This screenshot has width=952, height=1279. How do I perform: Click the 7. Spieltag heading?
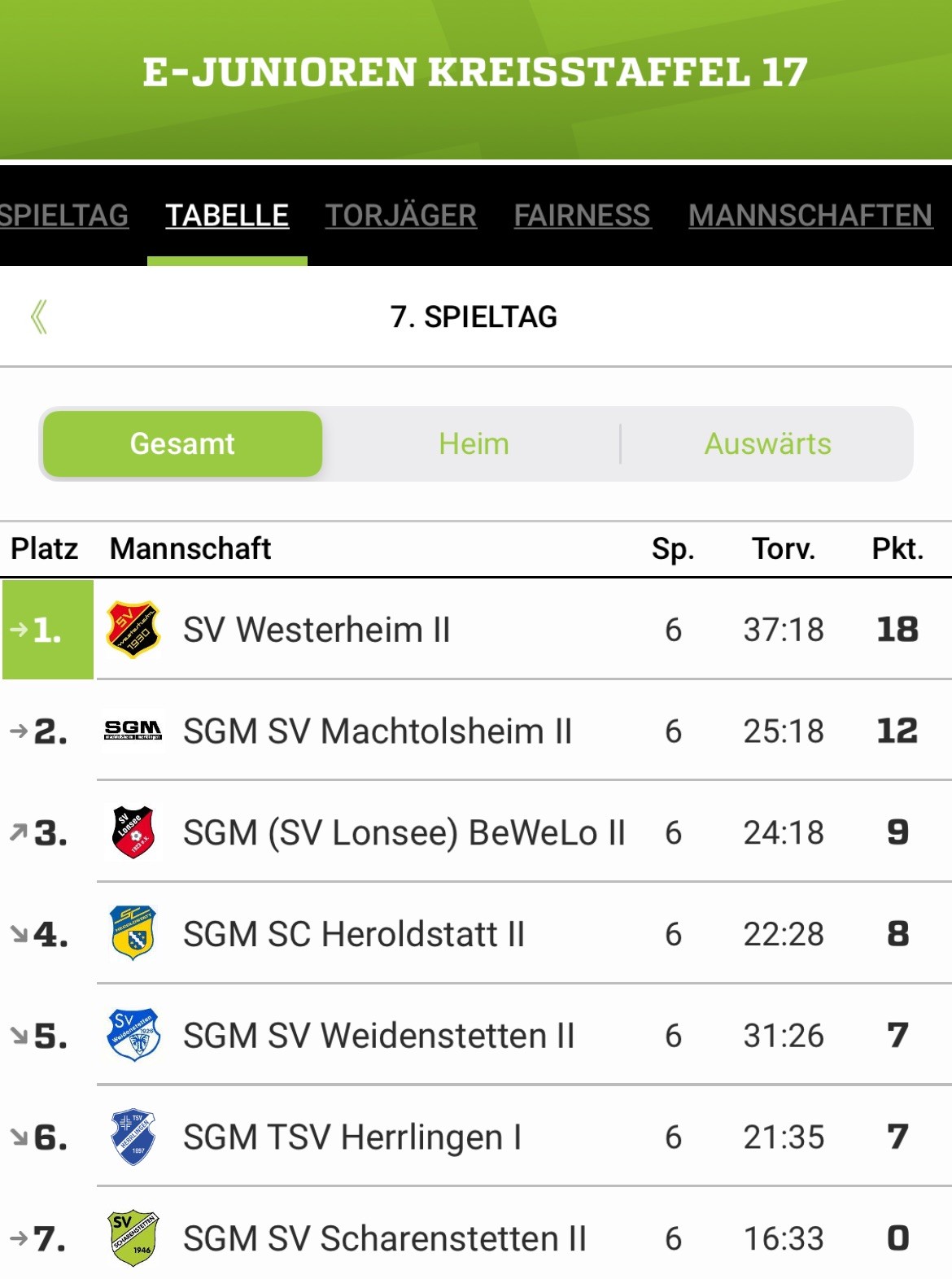tap(474, 316)
